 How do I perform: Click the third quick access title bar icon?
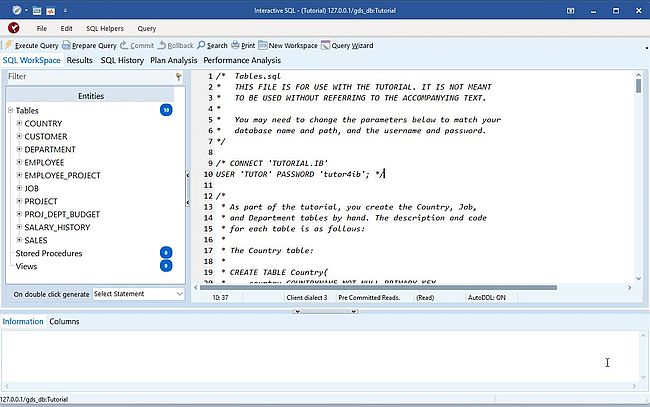click(x=51, y=11)
